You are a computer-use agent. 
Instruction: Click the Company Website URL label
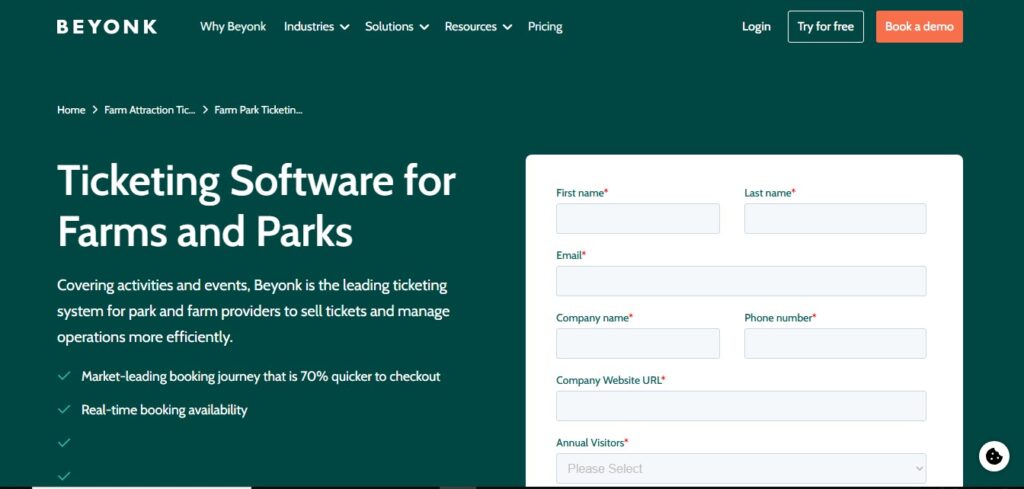coord(610,380)
